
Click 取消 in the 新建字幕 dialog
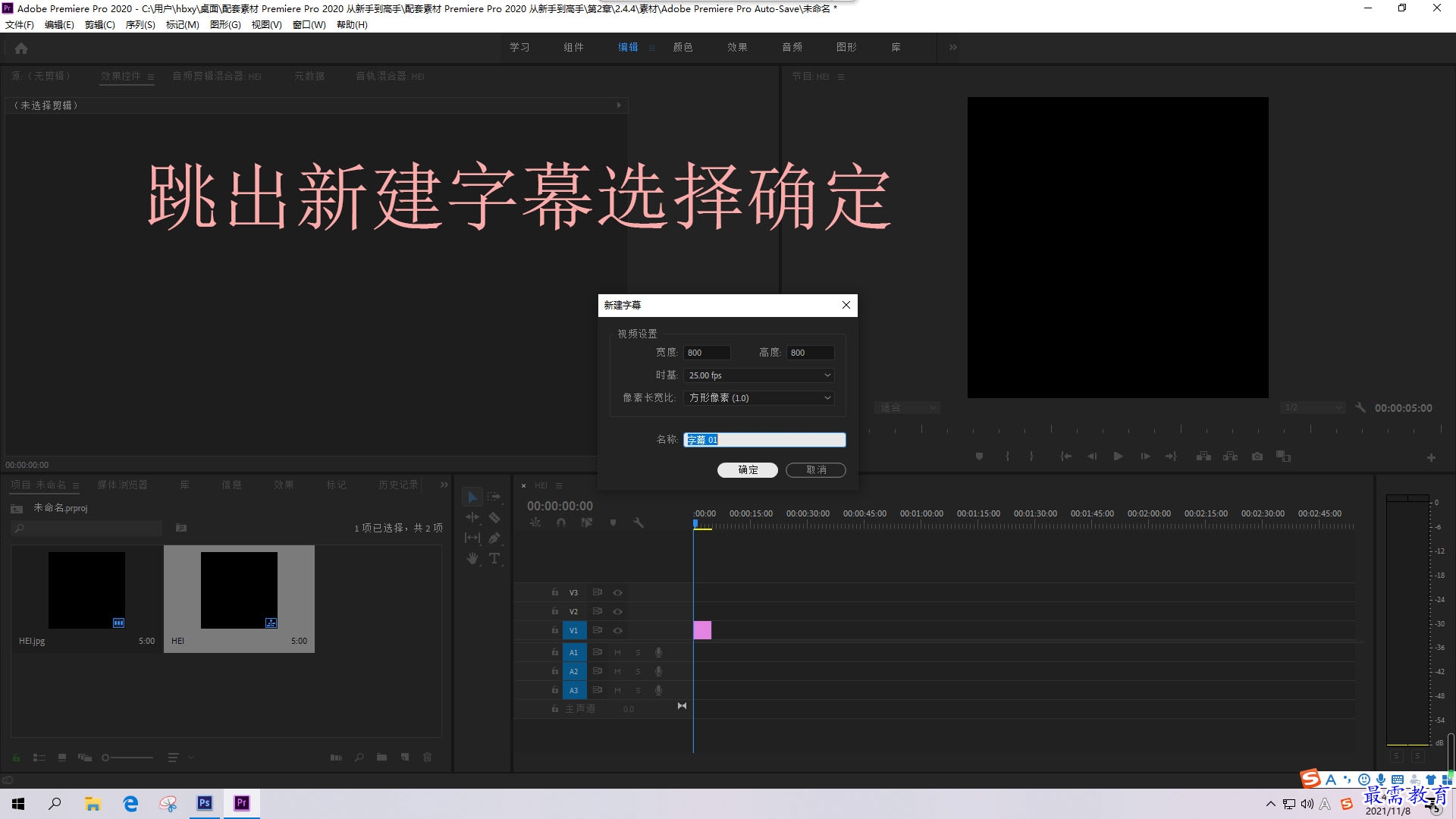(816, 470)
